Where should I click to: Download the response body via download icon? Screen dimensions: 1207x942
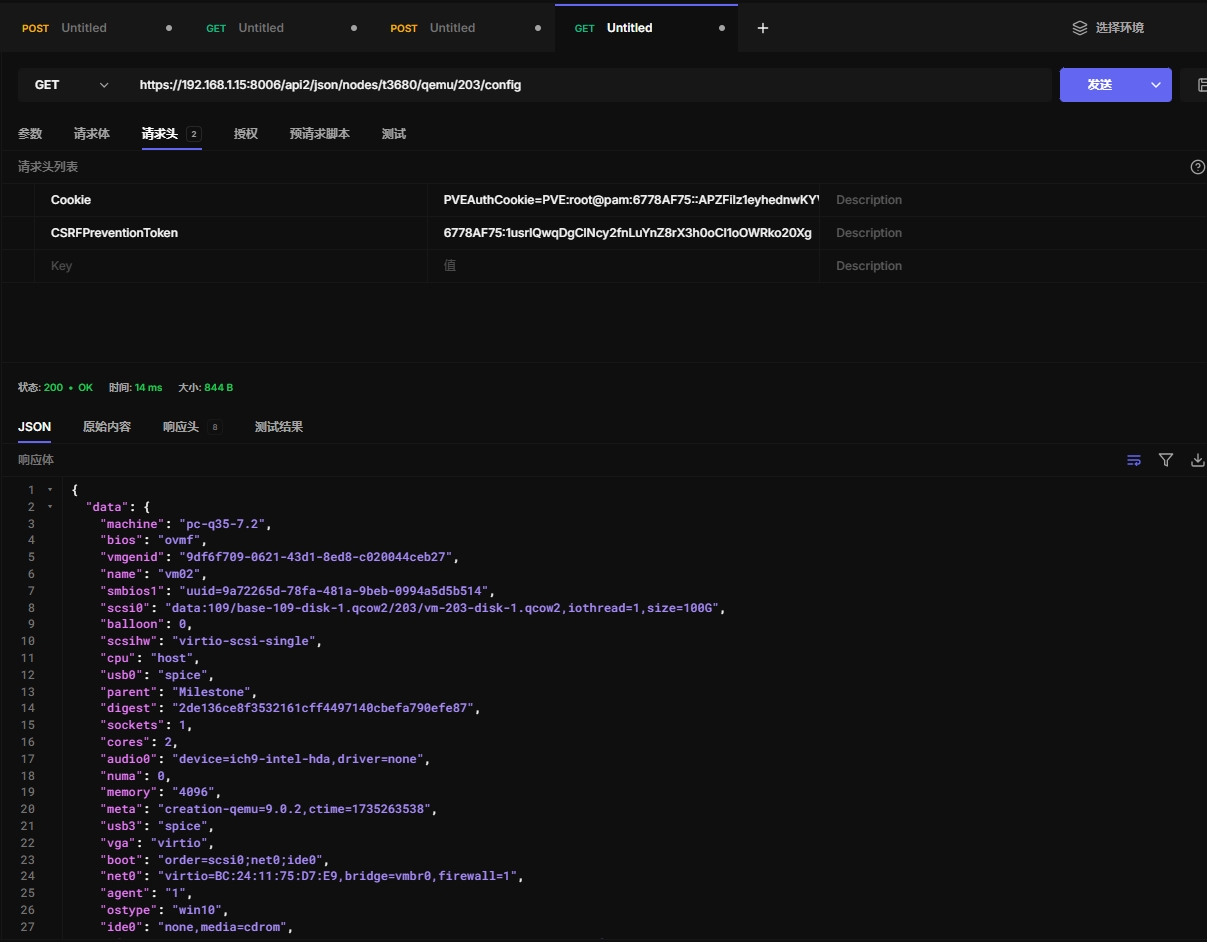(x=1197, y=460)
